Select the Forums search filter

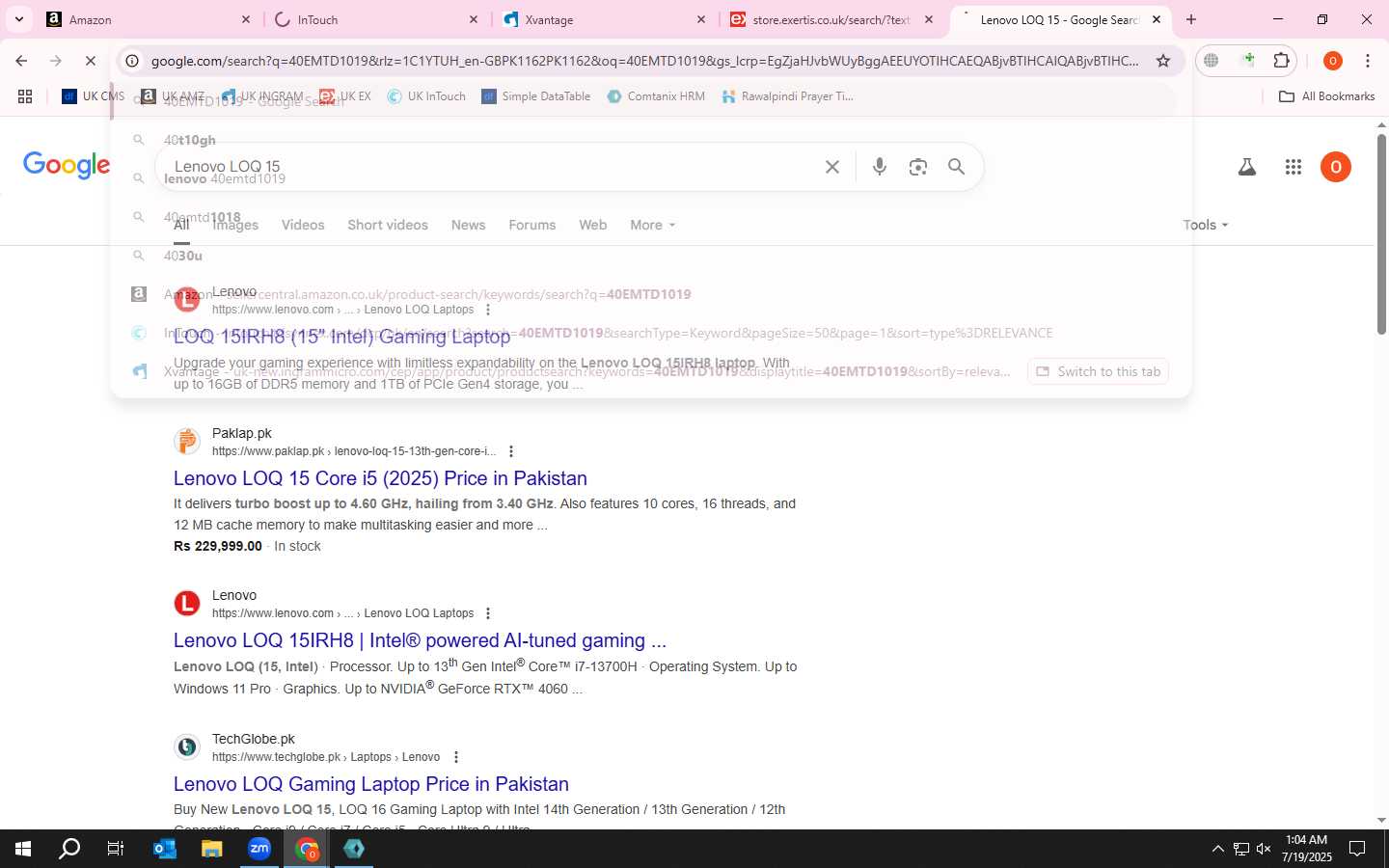point(532,225)
